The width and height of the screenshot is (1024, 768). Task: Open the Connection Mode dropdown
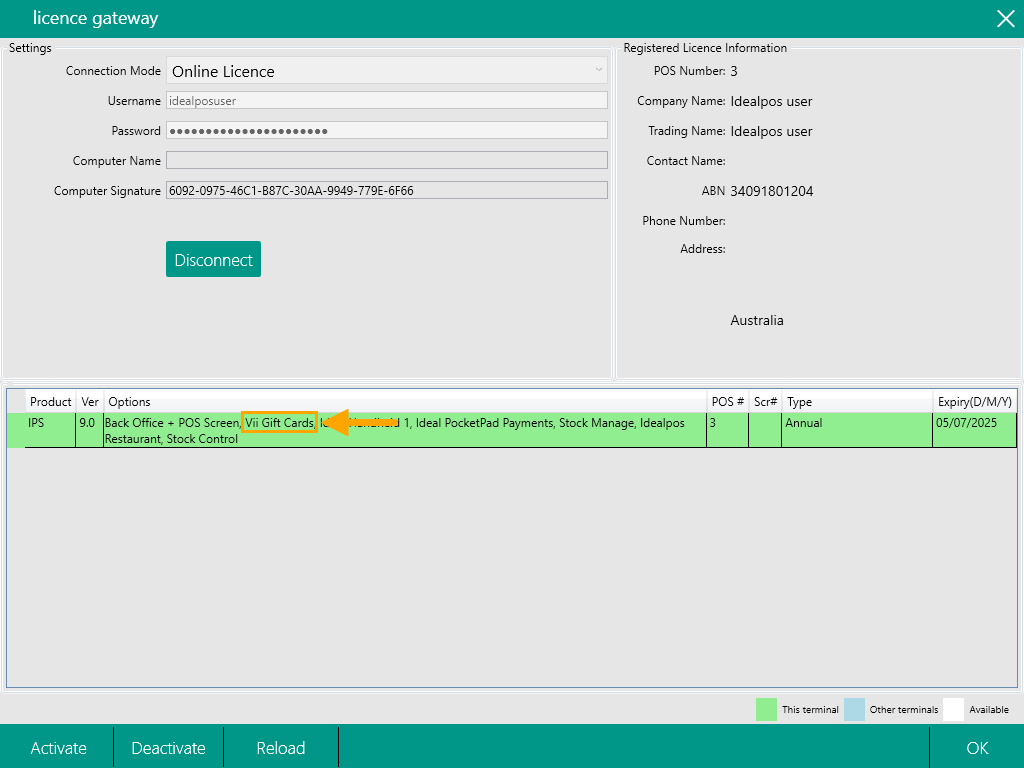click(x=387, y=71)
